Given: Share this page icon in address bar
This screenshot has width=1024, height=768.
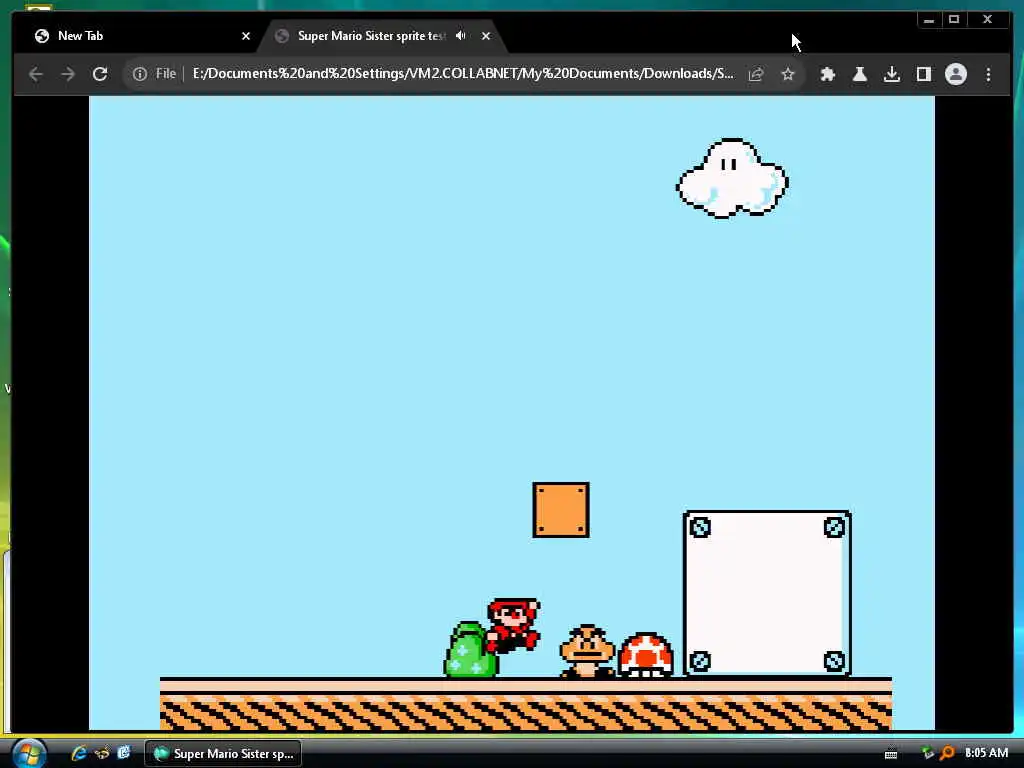Looking at the screenshot, I should click(756, 74).
